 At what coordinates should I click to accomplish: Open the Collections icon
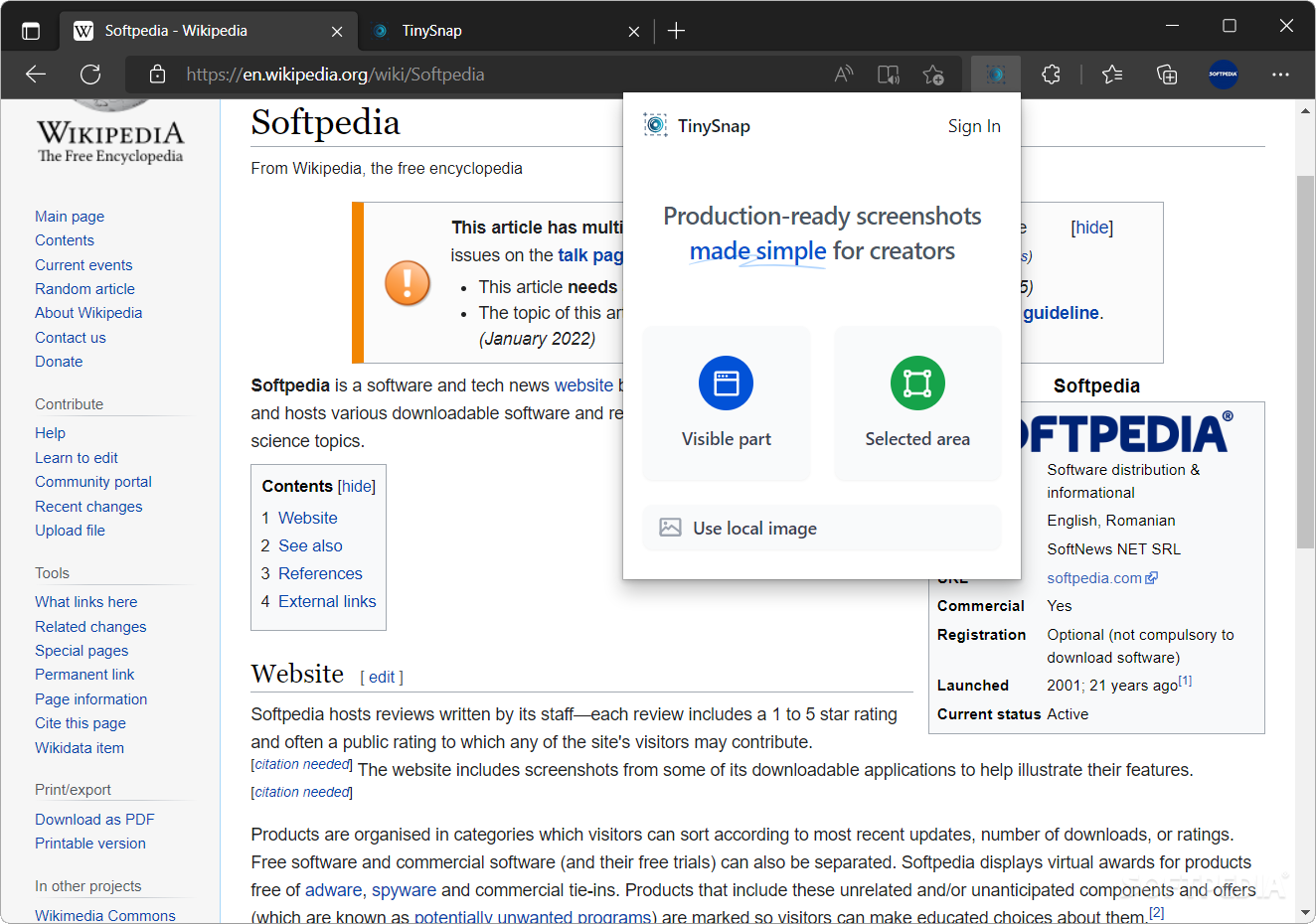[x=1167, y=75]
